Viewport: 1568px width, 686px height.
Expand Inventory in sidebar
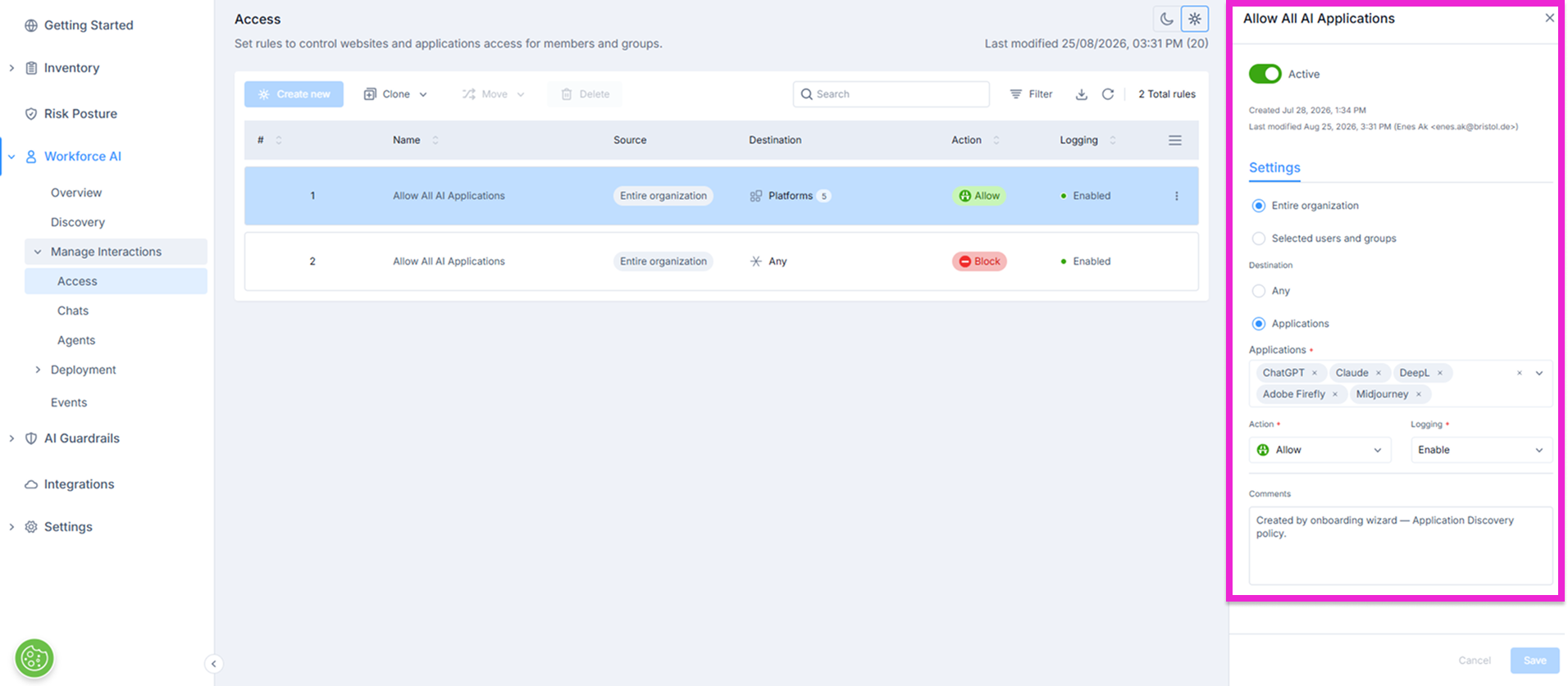(x=11, y=68)
